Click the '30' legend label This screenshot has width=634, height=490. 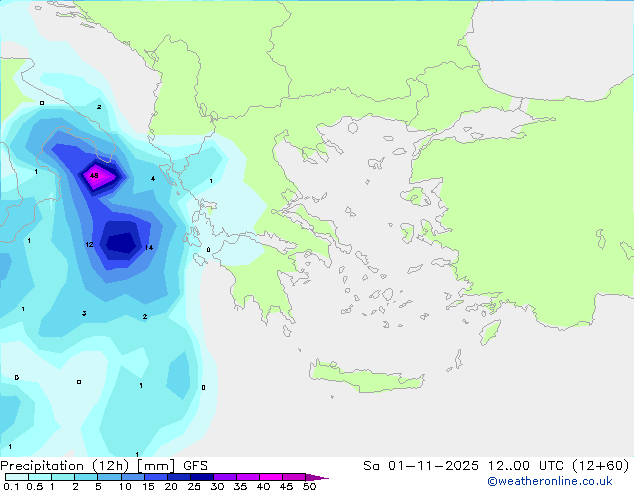217,486
